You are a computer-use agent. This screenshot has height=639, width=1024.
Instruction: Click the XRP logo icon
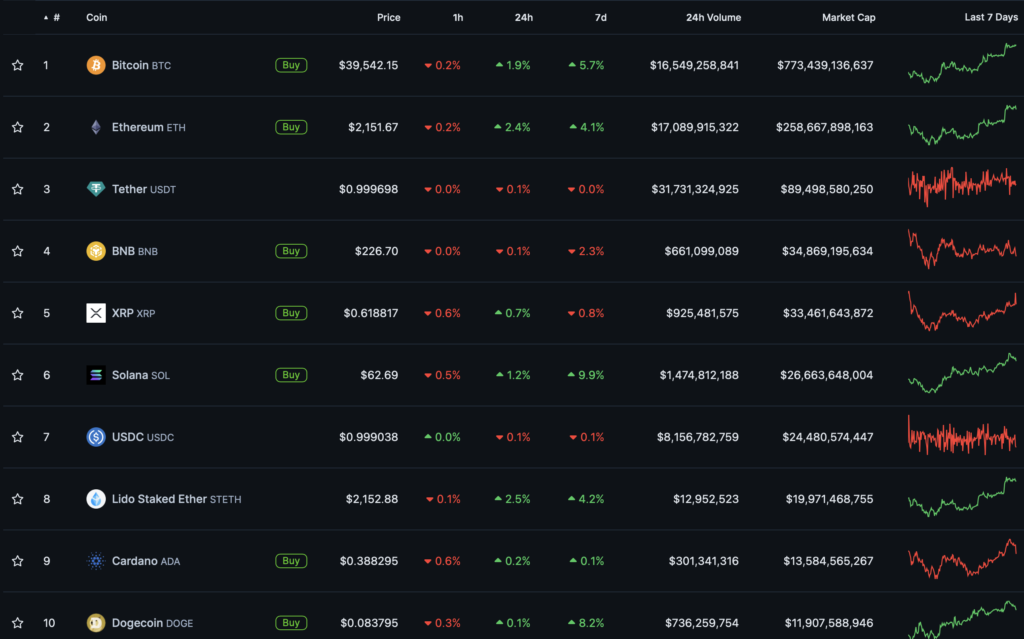[x=96, y=313]
